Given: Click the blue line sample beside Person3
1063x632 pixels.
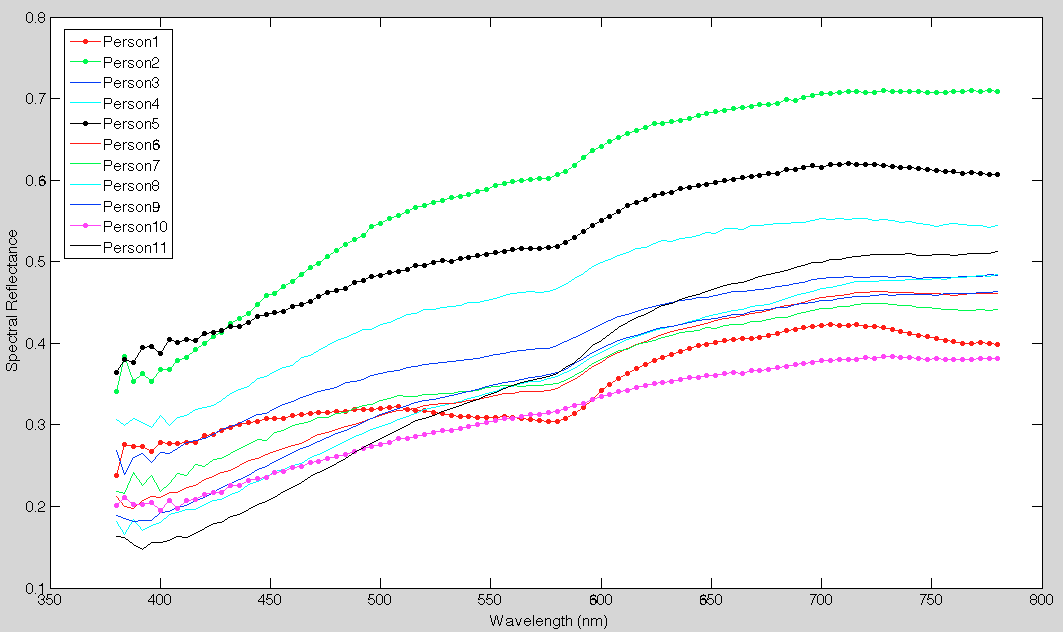Looking at the screenshot, I should (x=85, y=82).
